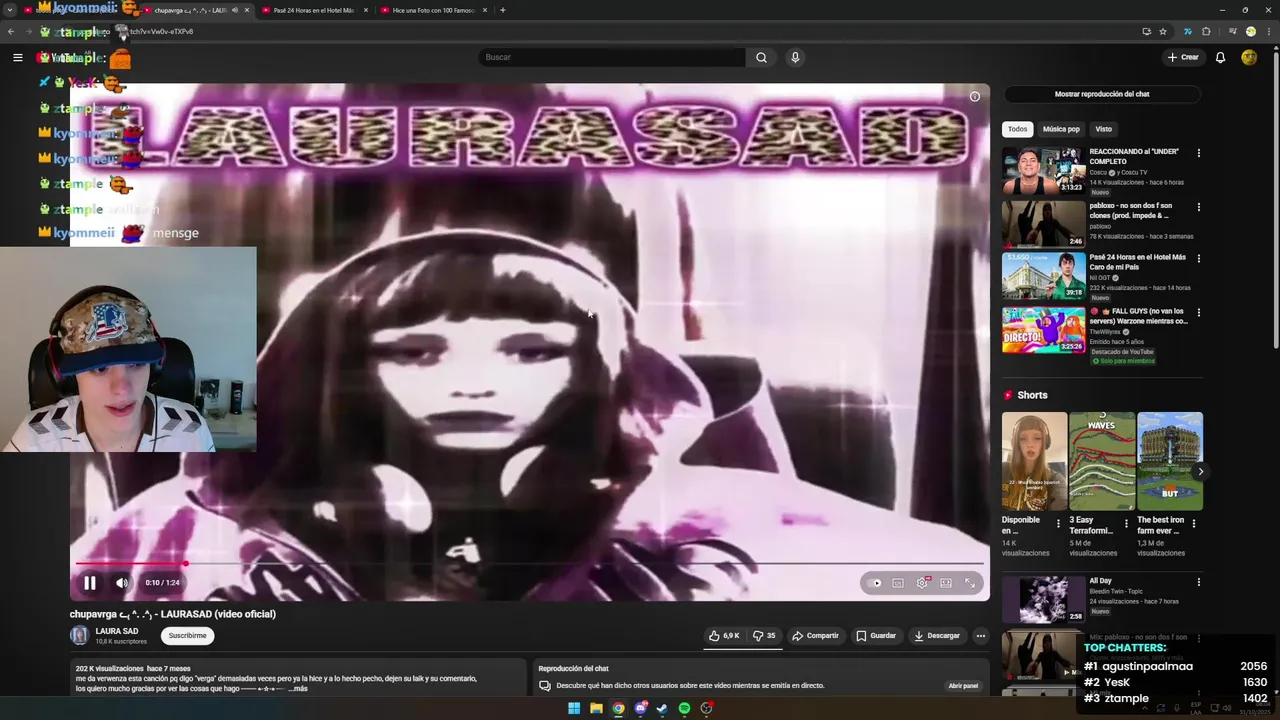Viewport: 1280px width, 720px height.
Task: Close the chupavrga LAURASAD browser tab
Action: 247,10
